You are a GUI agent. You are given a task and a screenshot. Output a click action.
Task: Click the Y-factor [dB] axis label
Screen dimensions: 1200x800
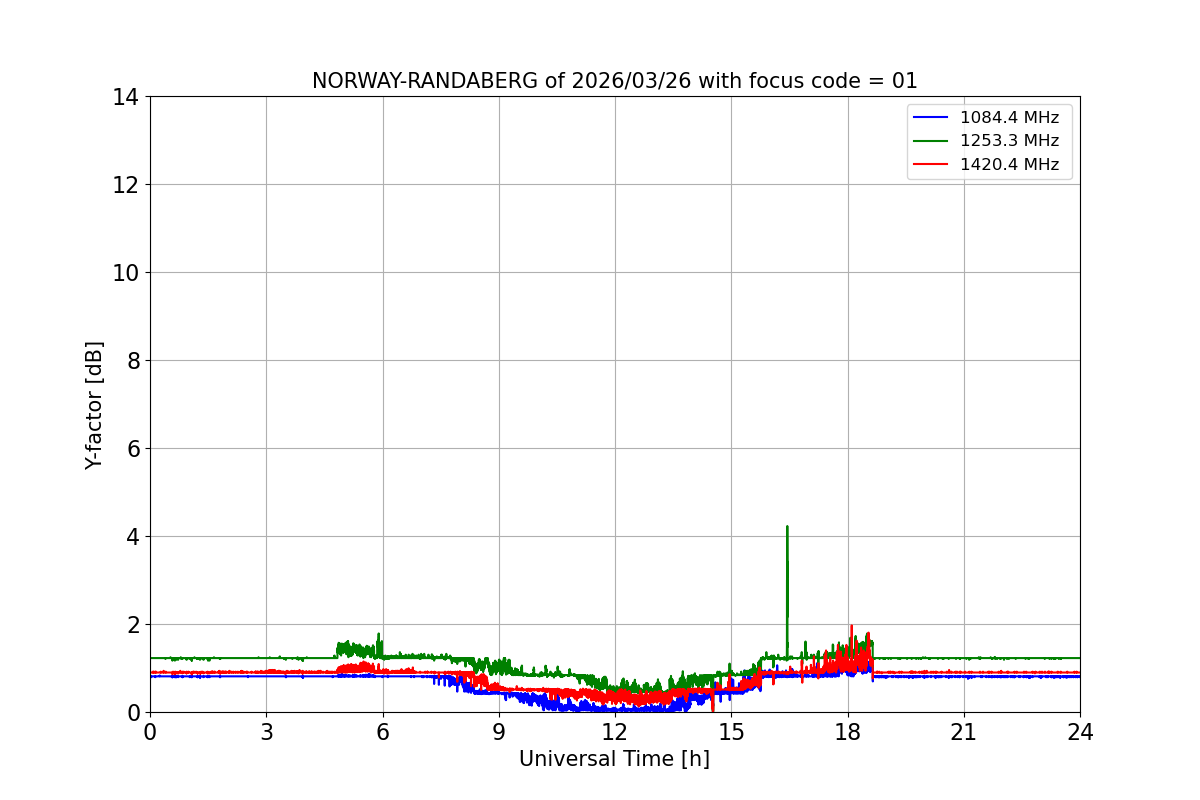coord(94,405)
